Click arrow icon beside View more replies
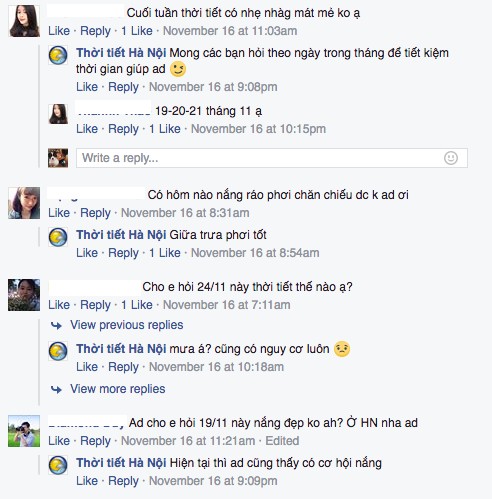The height and width of the screenshot is (499, 492). click(56, 389)
